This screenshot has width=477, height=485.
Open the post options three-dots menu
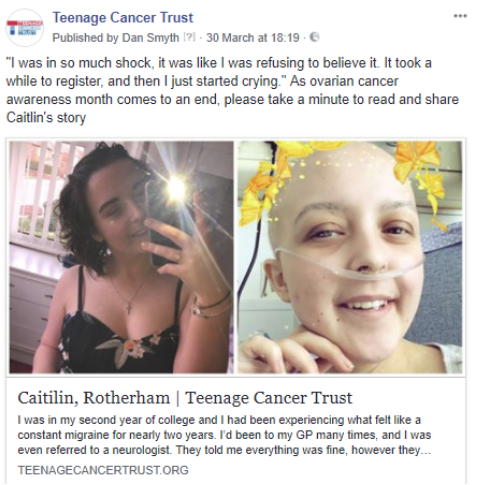(460, 16)
